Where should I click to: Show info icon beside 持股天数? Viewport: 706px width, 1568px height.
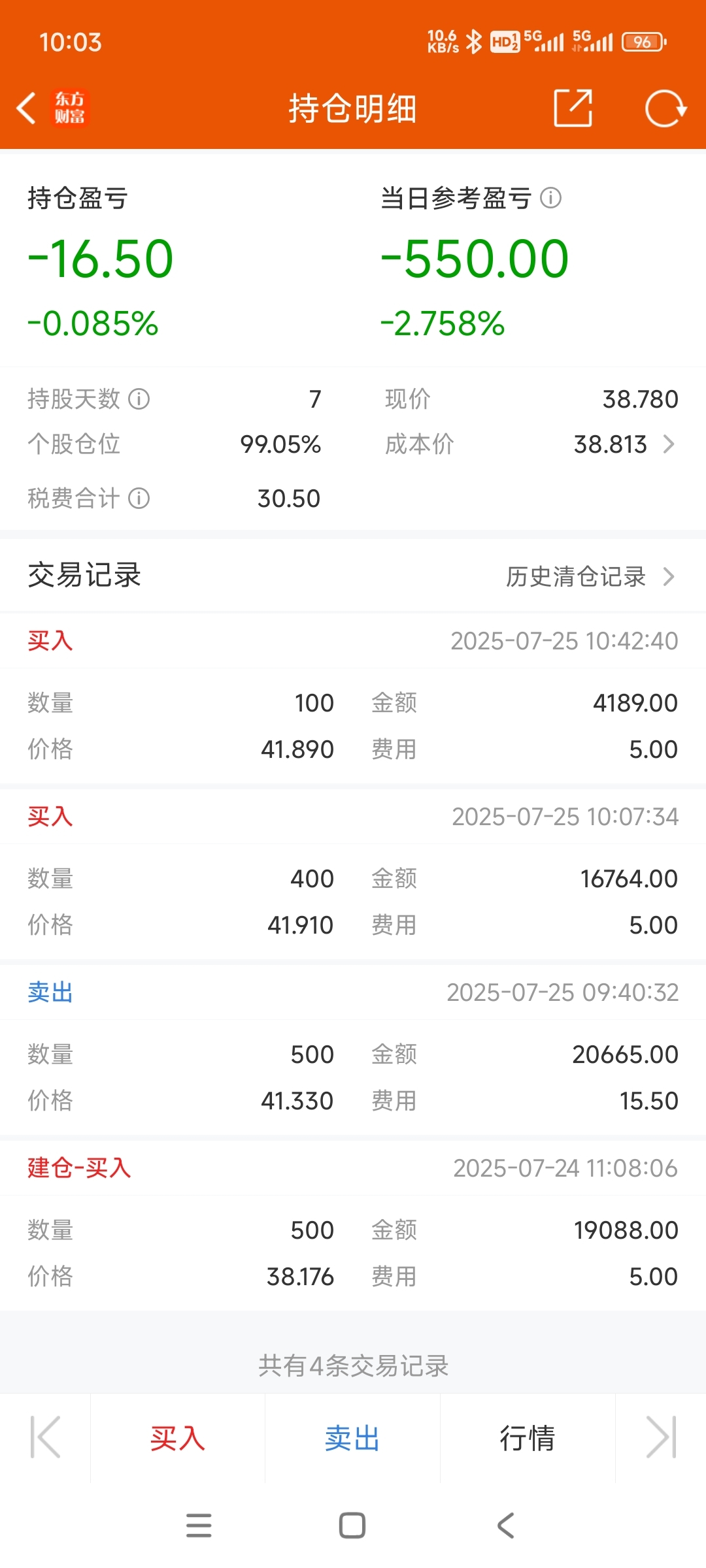coord(139,399)
